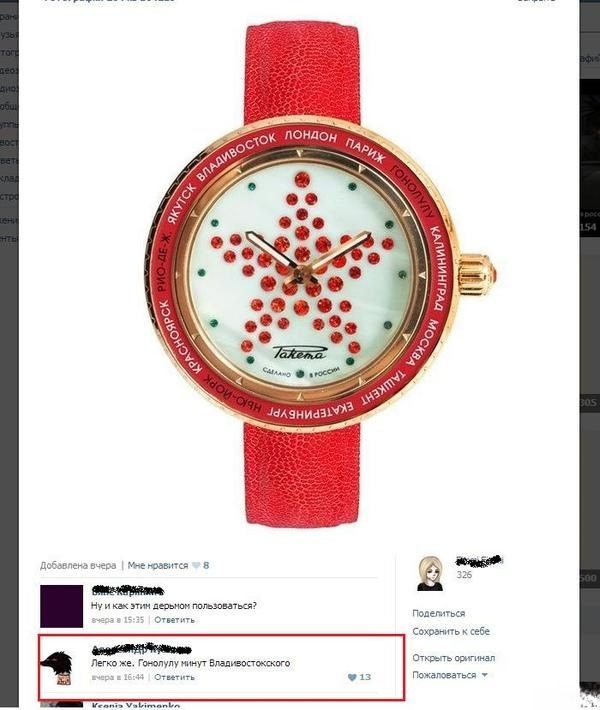The image size is (600, 710).
Task: Open the photo author's blurred name link
Action: point(479,561)
